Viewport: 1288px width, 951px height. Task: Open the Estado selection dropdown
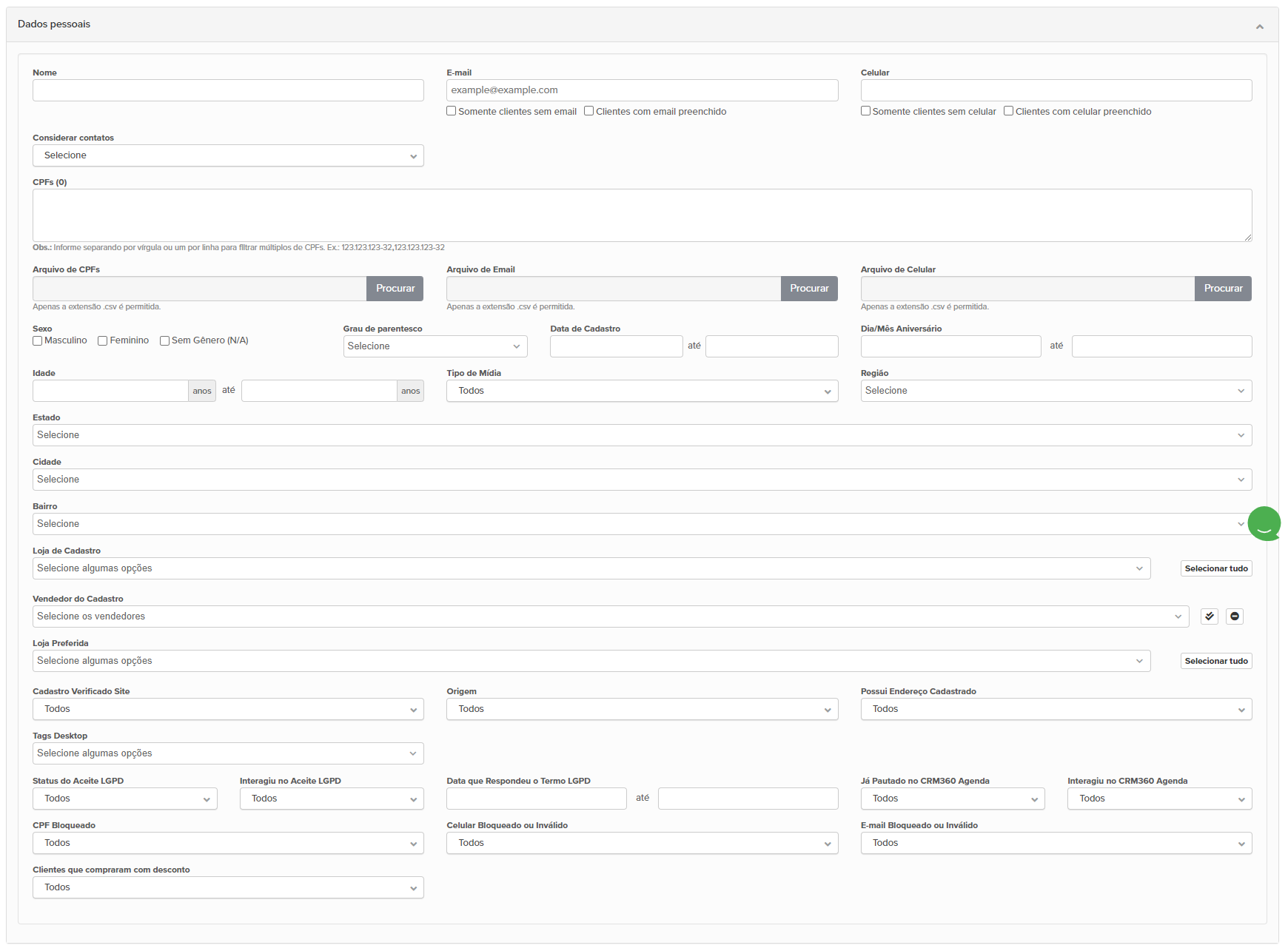coord(642,435)
